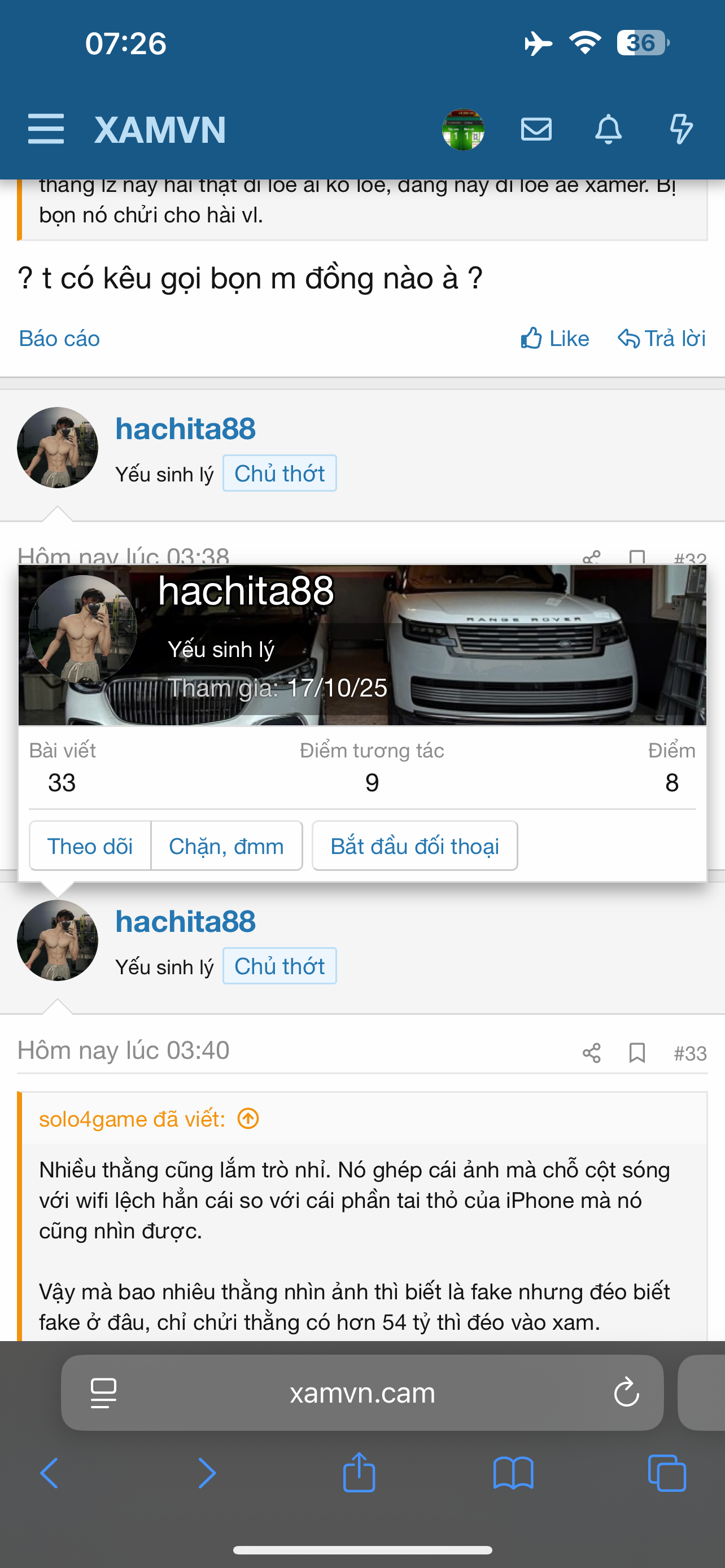Jump to solo4game's quoted post arrow
The image size is (725, 1568).
coord(248,1119)
